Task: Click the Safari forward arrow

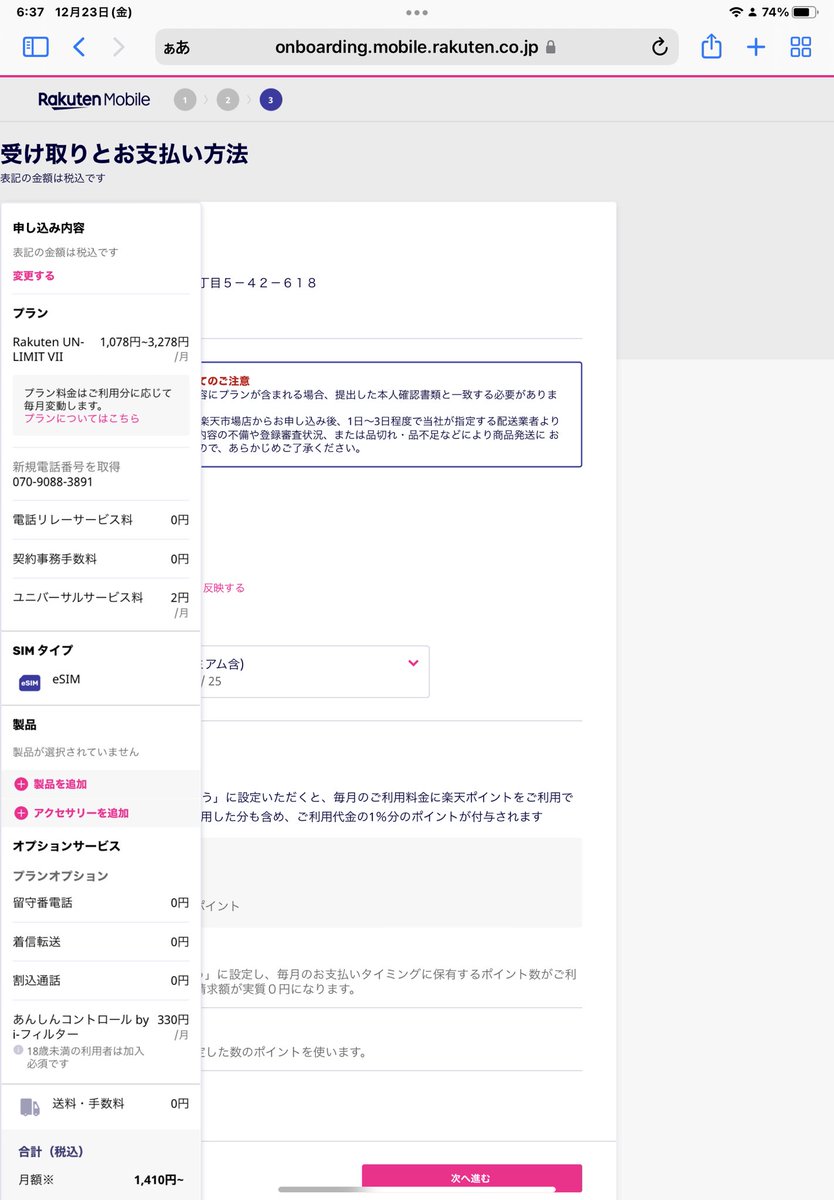Action: [119, 47]
